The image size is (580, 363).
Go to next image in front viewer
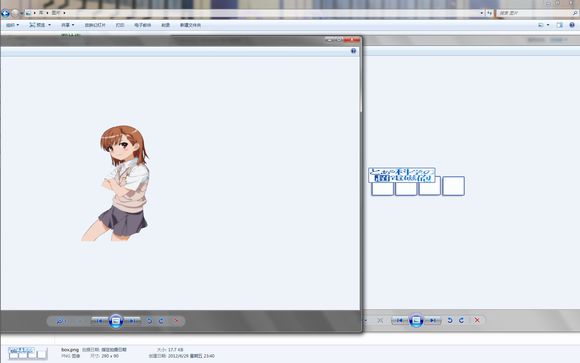tap(132, 321)
